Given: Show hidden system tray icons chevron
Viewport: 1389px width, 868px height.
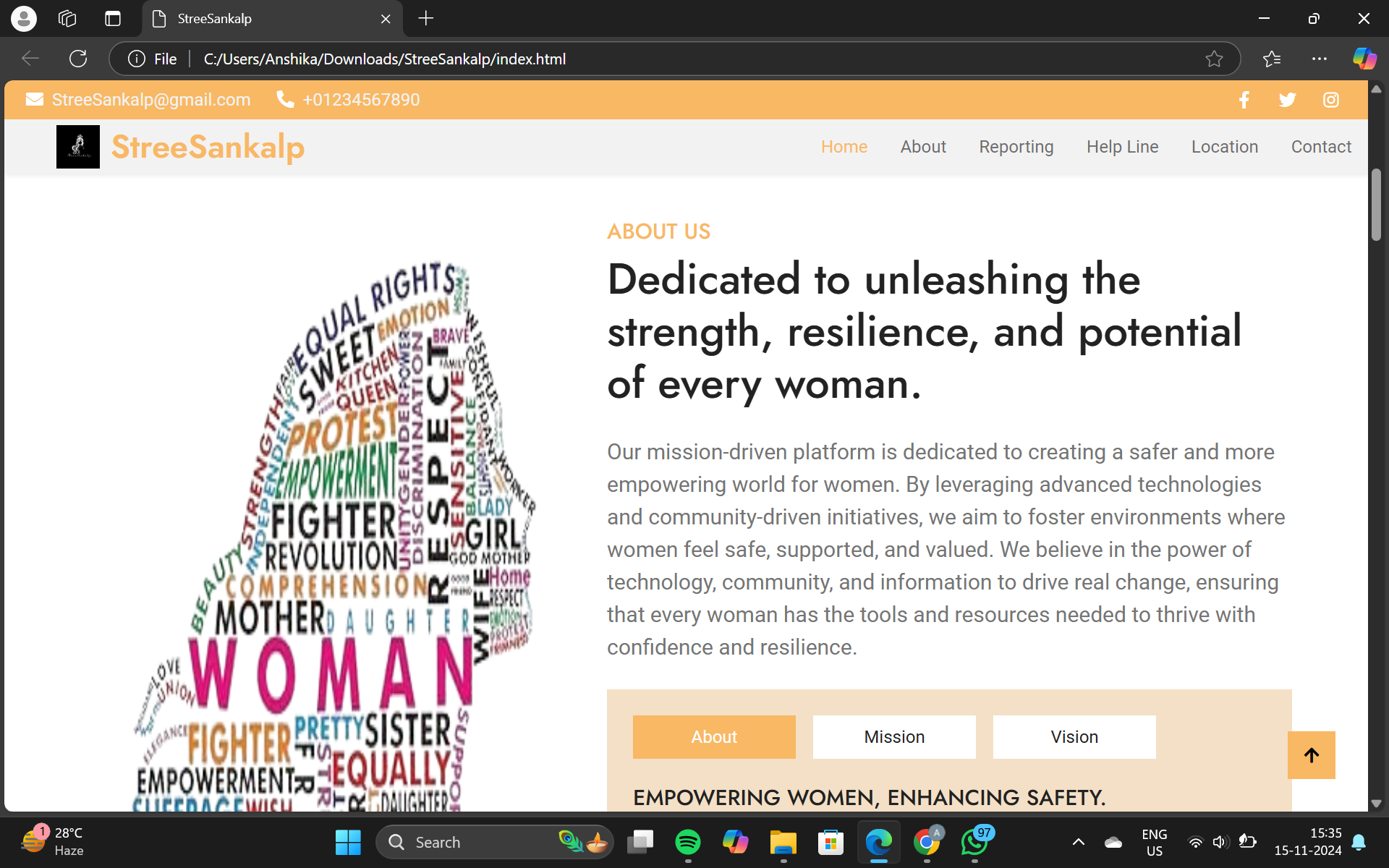Looking at the screenshot, I should (1078, 842).
